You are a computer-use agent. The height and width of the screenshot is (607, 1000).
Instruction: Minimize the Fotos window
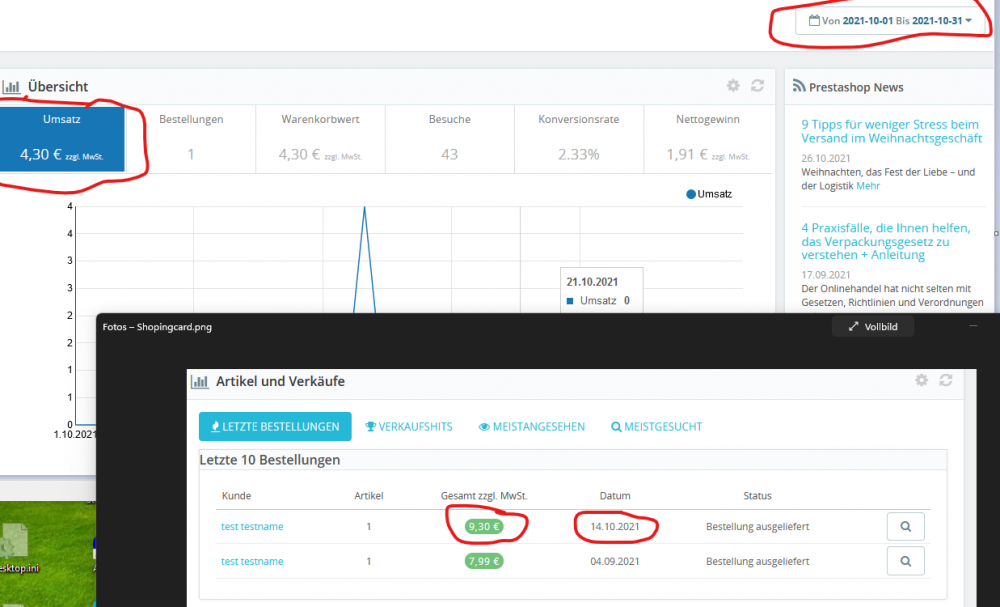point(973,326)
